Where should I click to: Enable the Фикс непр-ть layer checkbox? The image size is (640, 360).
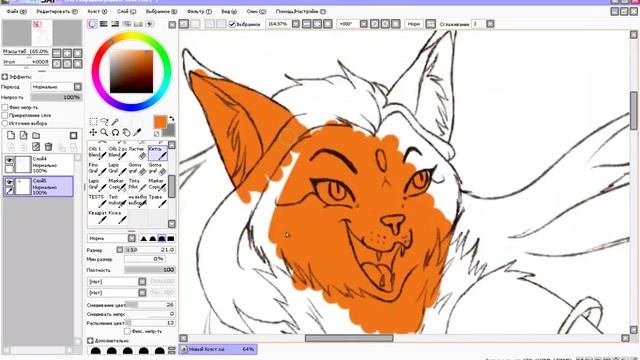click(x=5, y=107)
